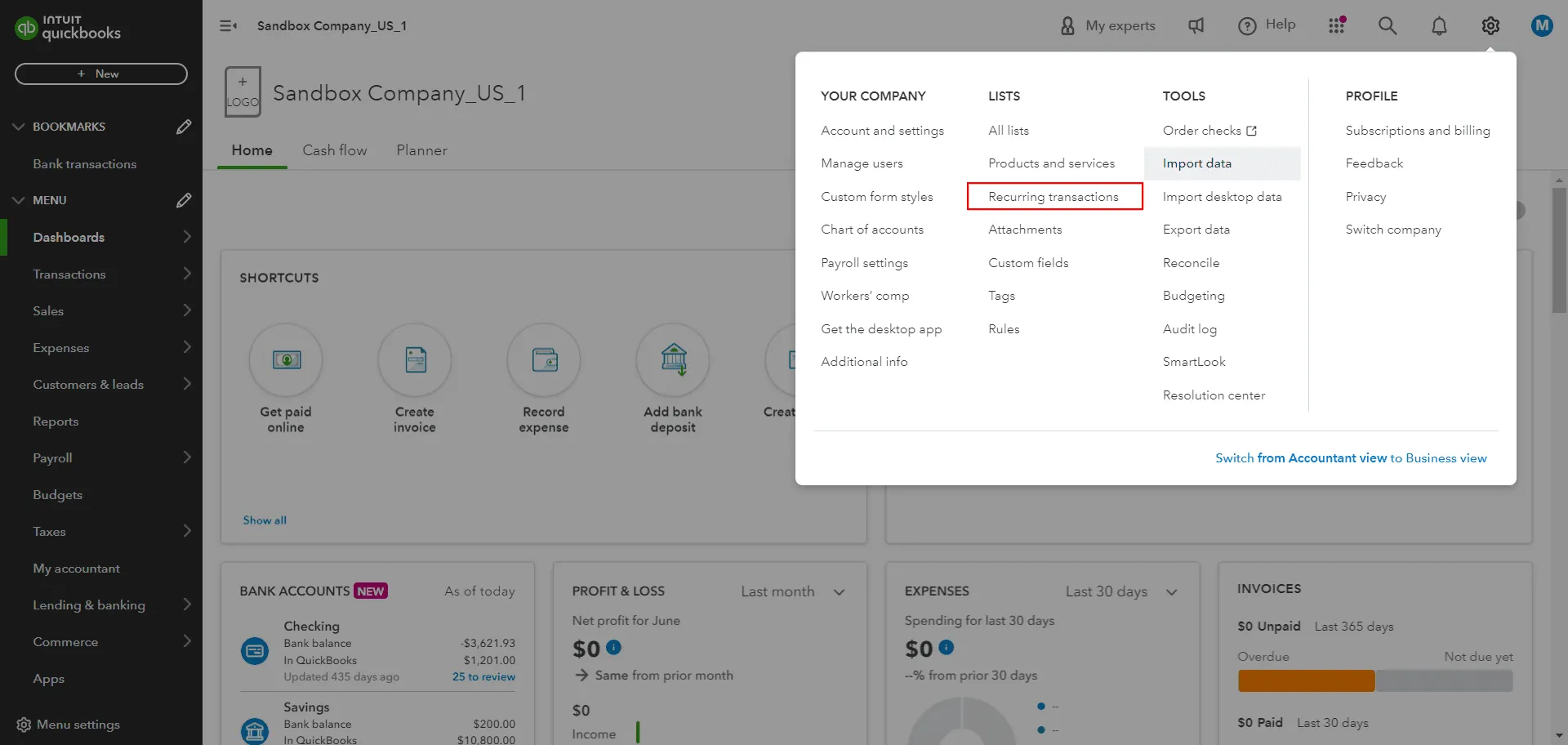This screenshot has height=745, width=1568.
Task: Click the Add bank deposit shortcut icon
Action: 673,360
